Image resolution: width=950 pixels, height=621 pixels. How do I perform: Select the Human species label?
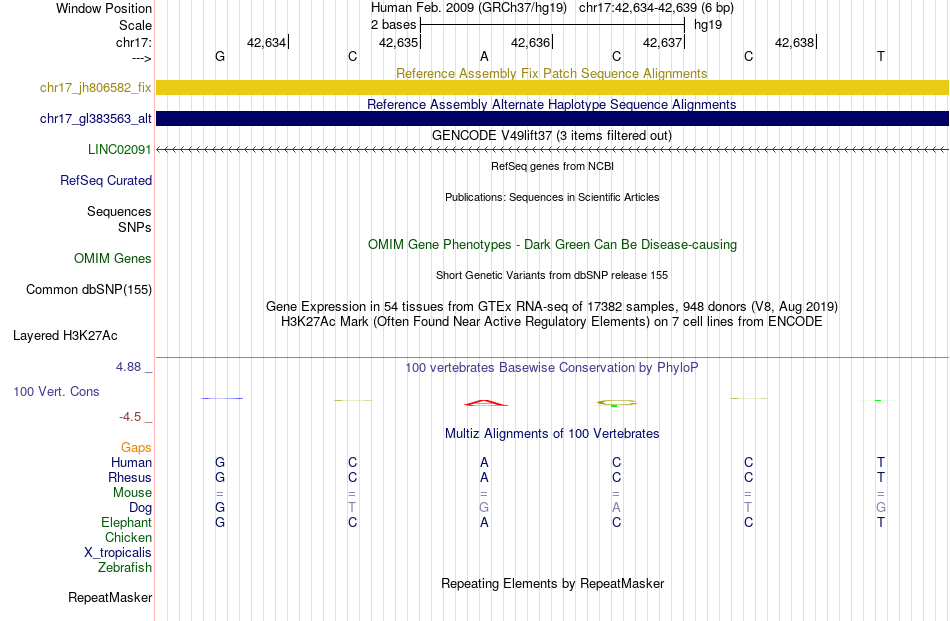(x=131, y=463)
